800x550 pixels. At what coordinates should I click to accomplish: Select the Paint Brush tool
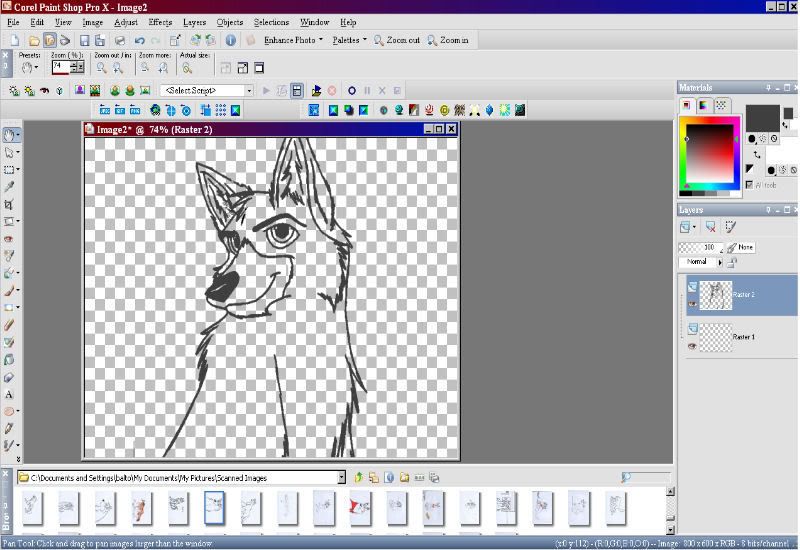coord(9,291)
